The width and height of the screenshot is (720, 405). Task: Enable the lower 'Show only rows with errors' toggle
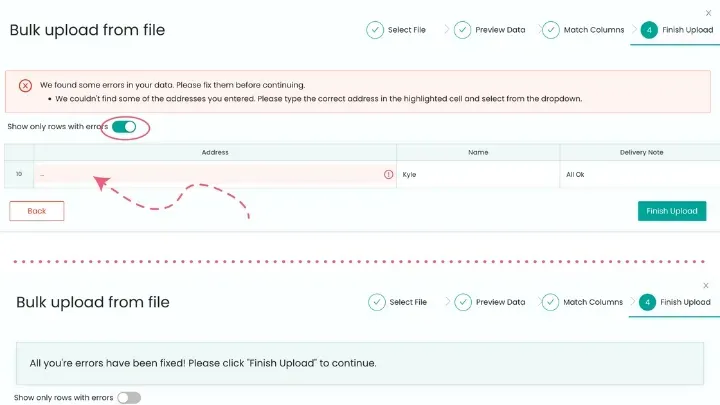(129, 398)
